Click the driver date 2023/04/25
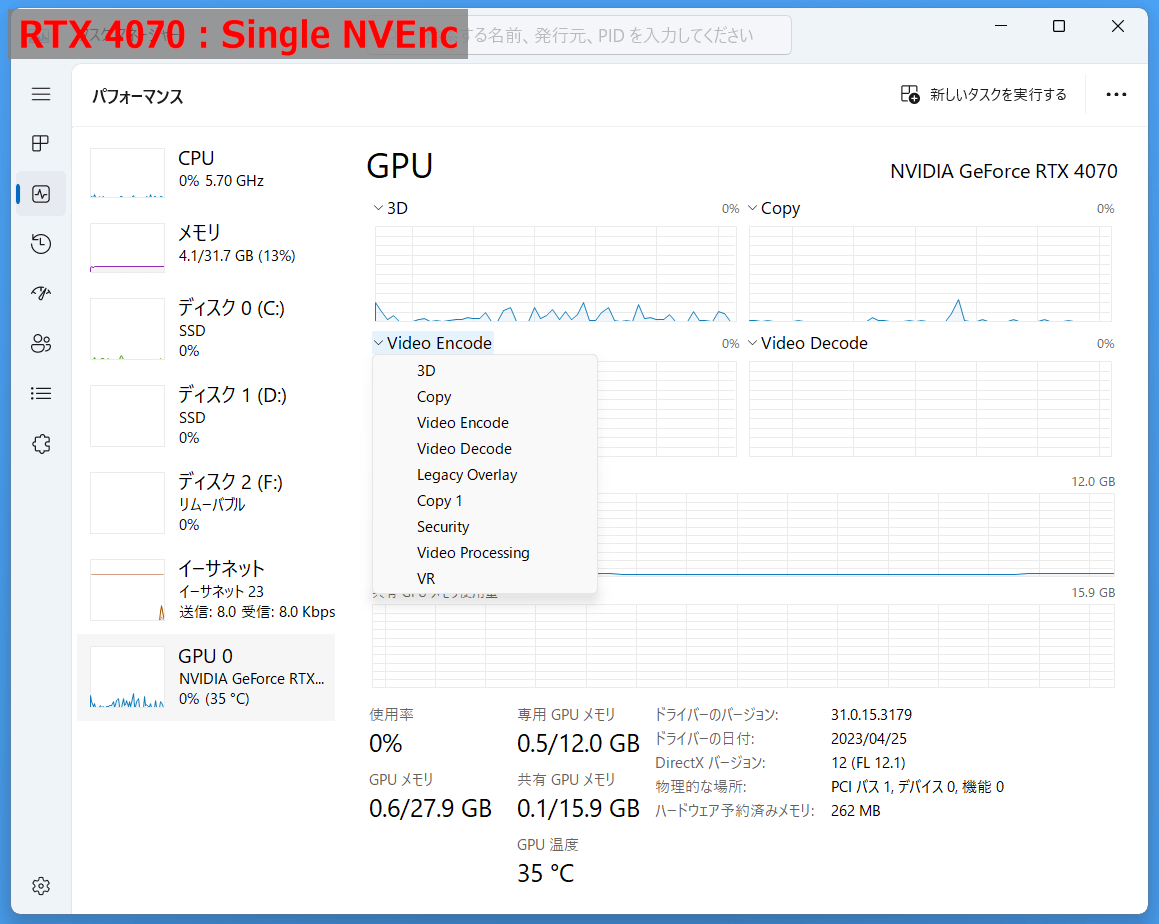The width and height of the screenshot is (1159, 924). point(869,738)
